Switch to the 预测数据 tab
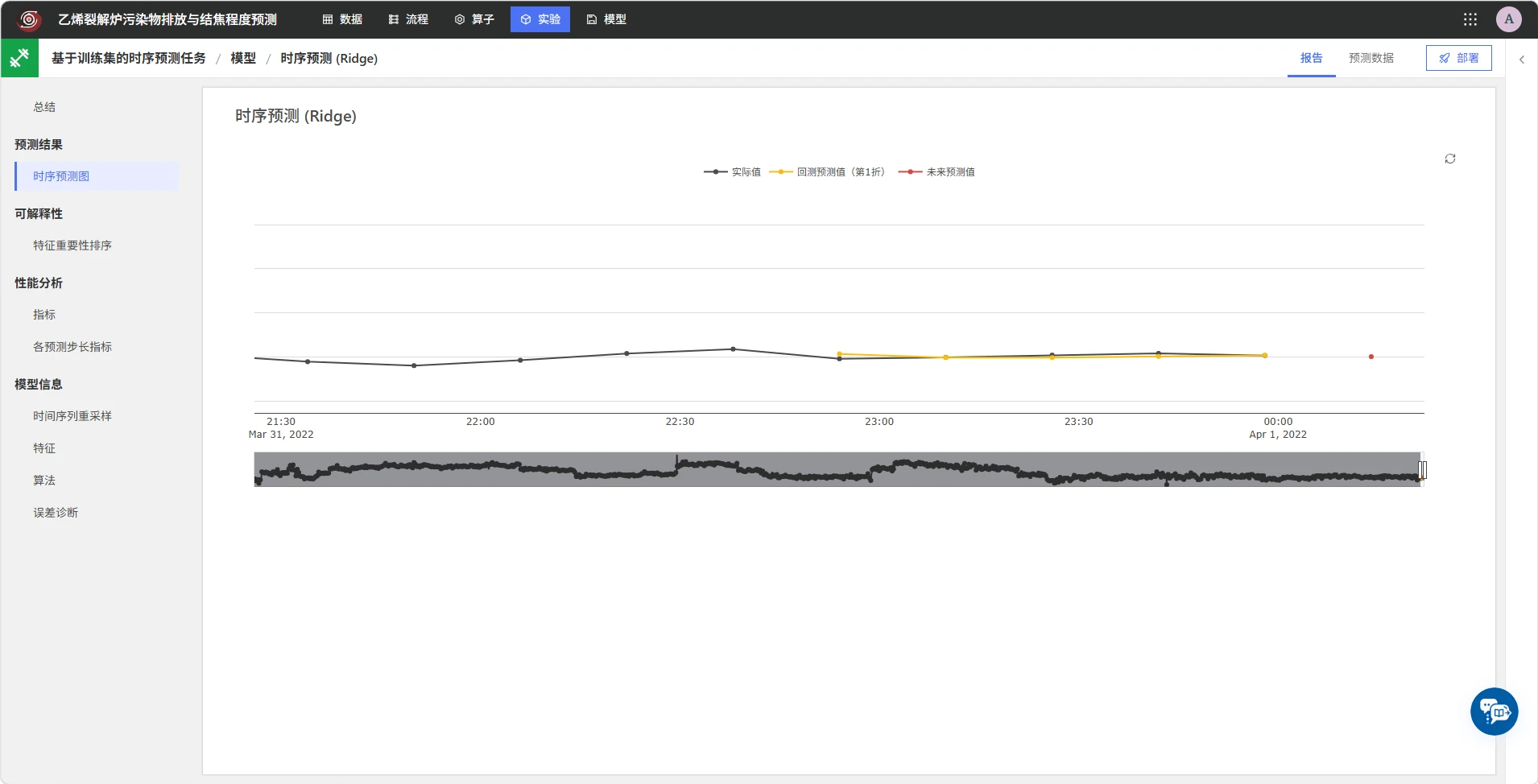Screen dimensions: 1538x784 tap(1371, 58)
